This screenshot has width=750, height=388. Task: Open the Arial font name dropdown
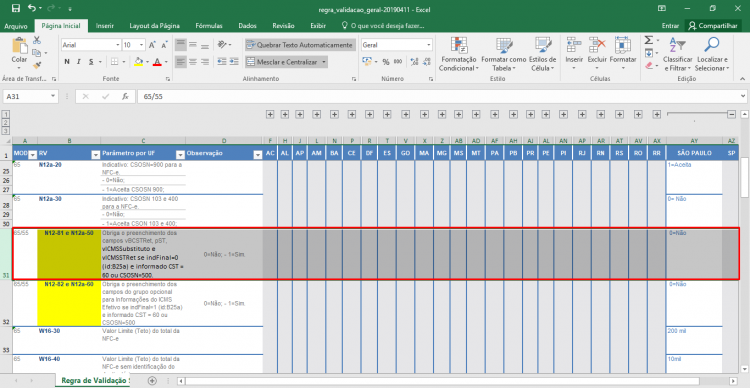pyautogui.click(x=118, y=45)
